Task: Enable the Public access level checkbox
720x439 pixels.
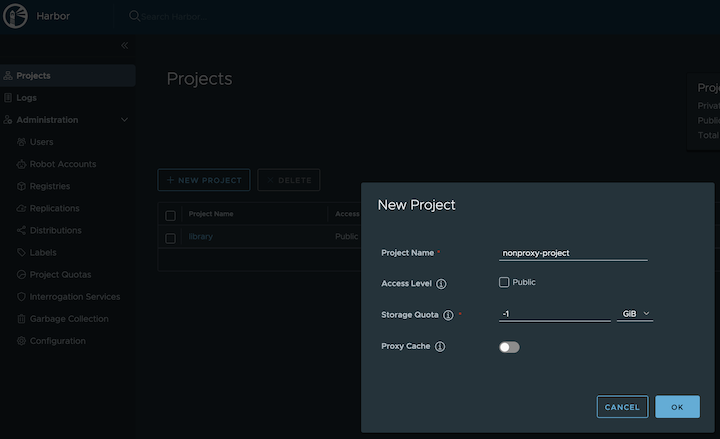Action: coord(504,283)
